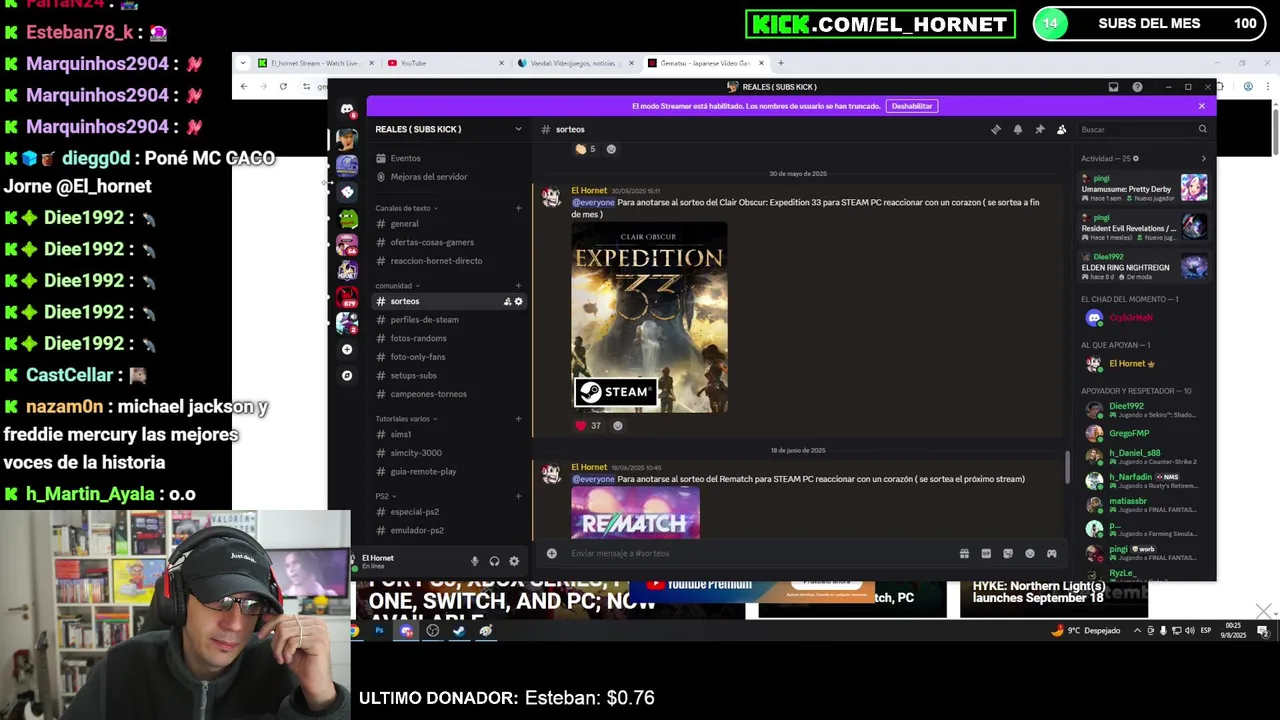Dismiss the Streamer mode banner
This screenshot has width=1280, height=720.
(1202, 106)
